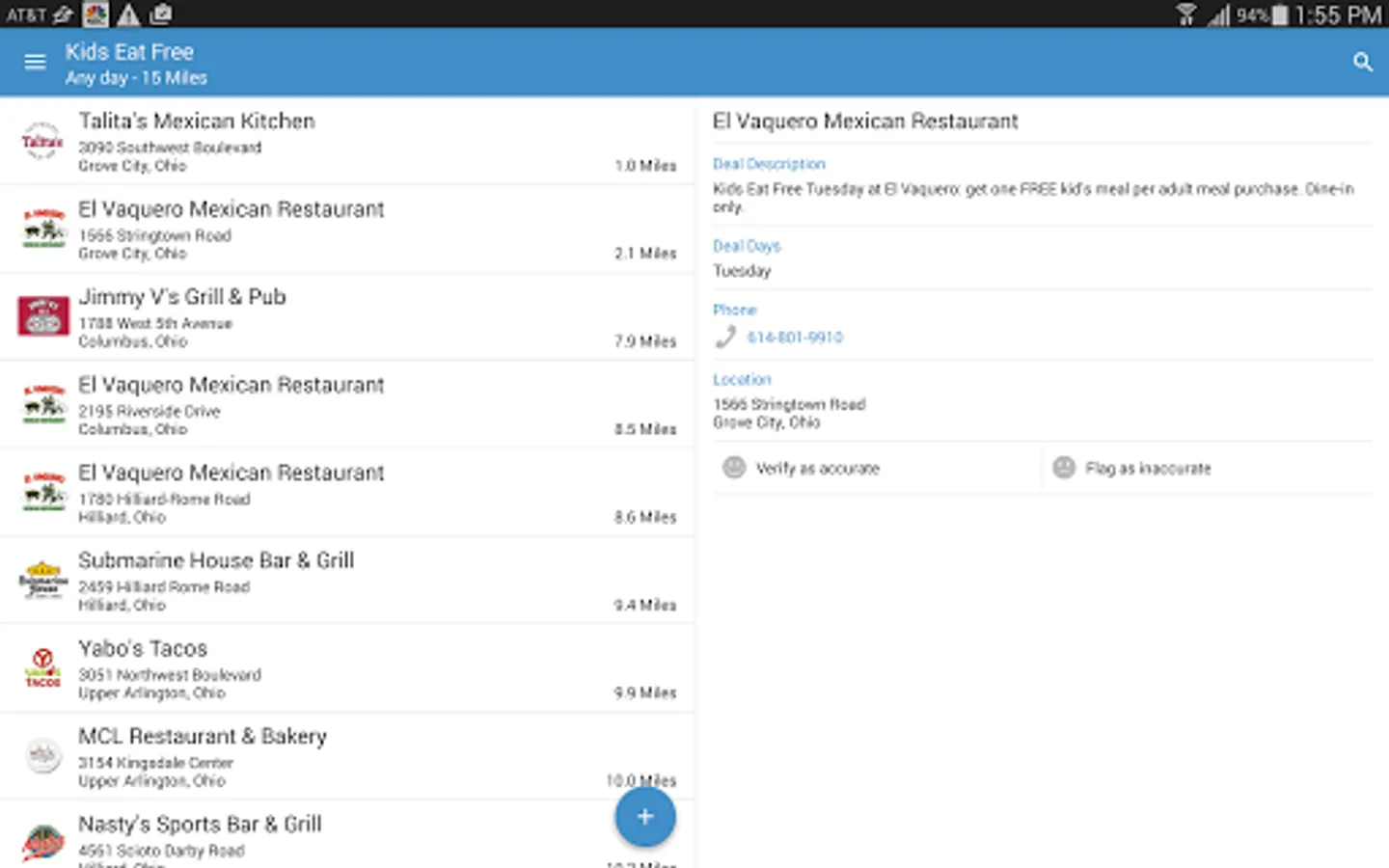
Task: Select Yabo's Tacos listing
Action: point(347,667)
